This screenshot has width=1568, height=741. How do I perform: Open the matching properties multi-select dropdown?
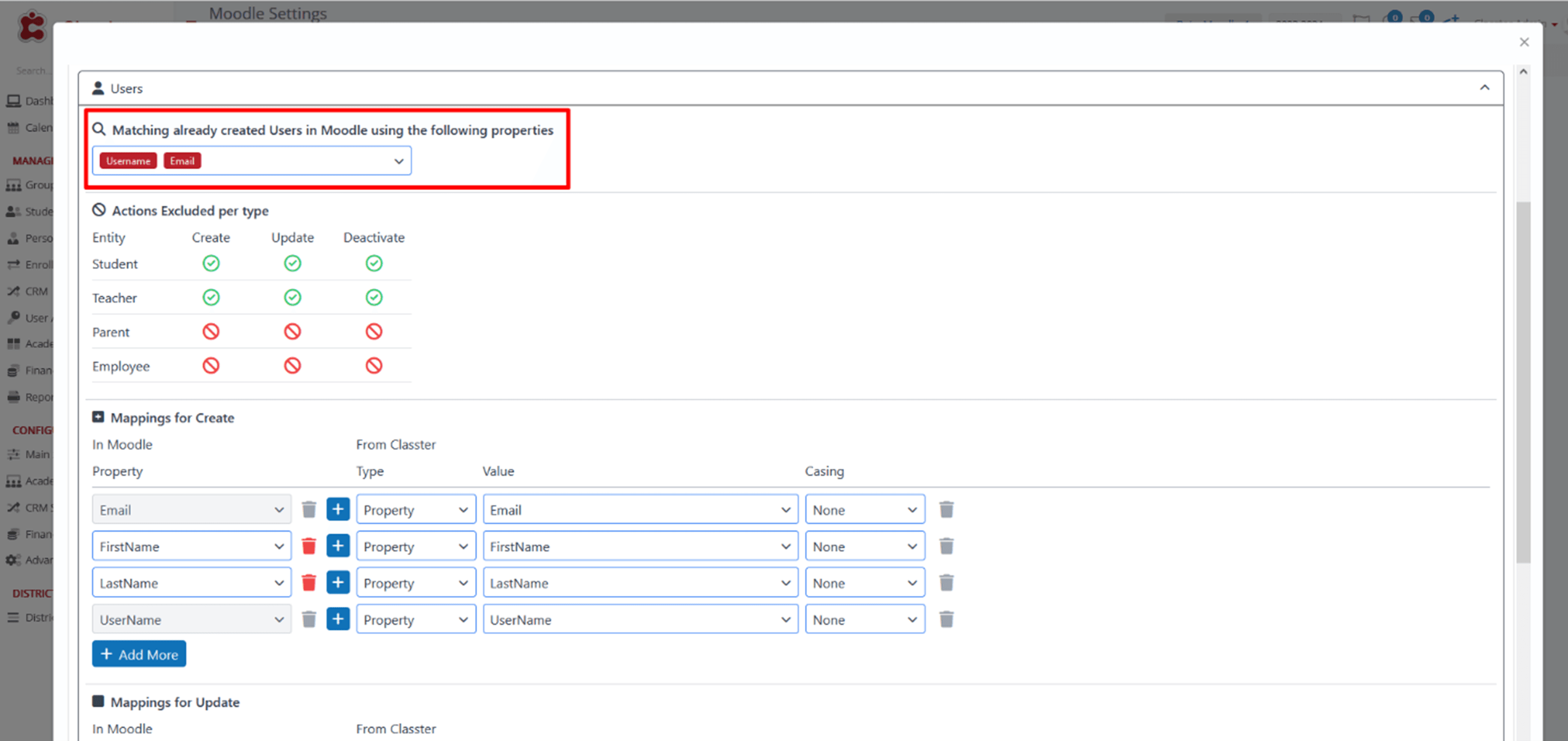coord(252,161)
